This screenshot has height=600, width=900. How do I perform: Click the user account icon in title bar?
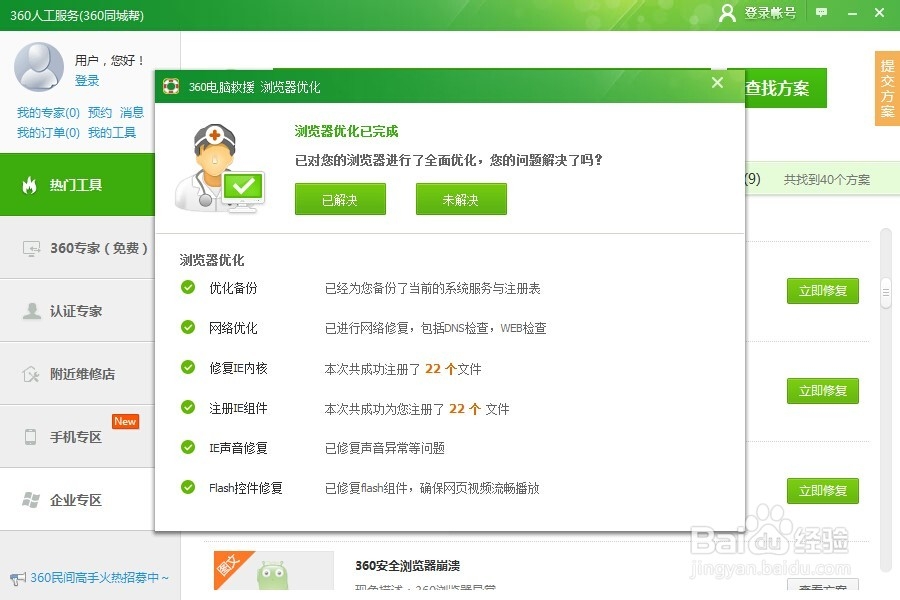point(727,13)
